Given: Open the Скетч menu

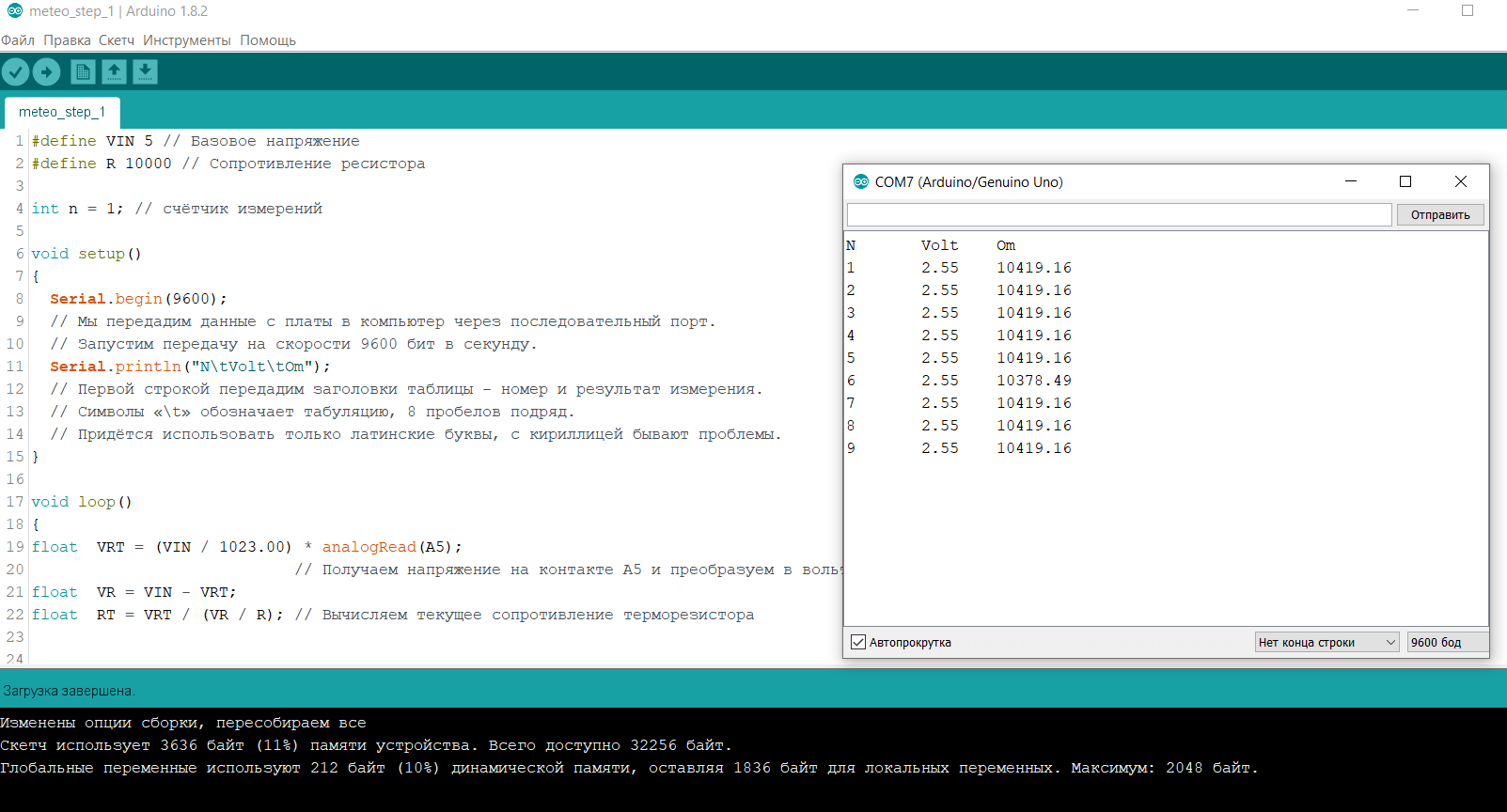Looking at the screenshot, I should pyautogui.click(x=117, y=40).
